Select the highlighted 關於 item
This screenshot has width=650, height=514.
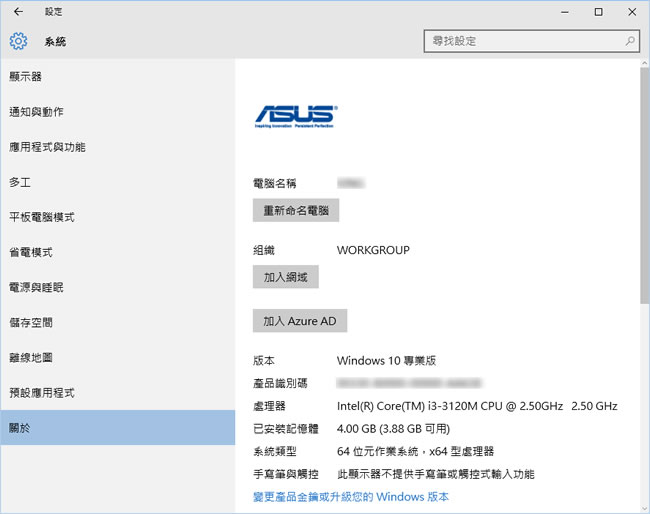118,428
